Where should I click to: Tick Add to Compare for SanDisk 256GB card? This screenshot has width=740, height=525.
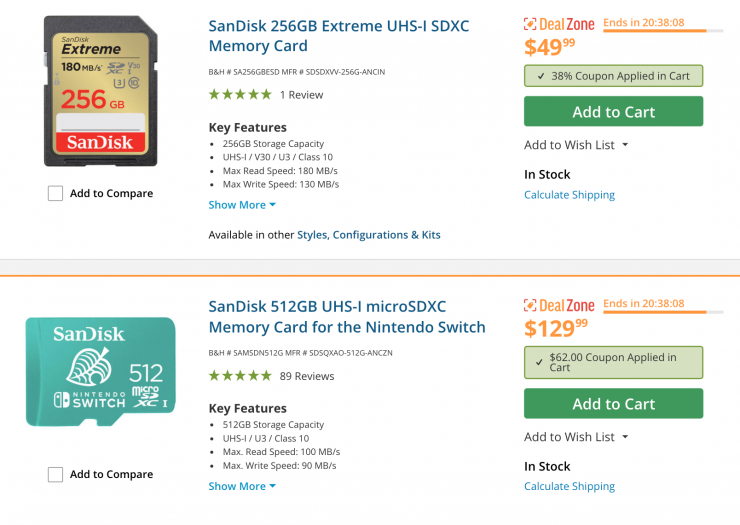coord(56,194)
